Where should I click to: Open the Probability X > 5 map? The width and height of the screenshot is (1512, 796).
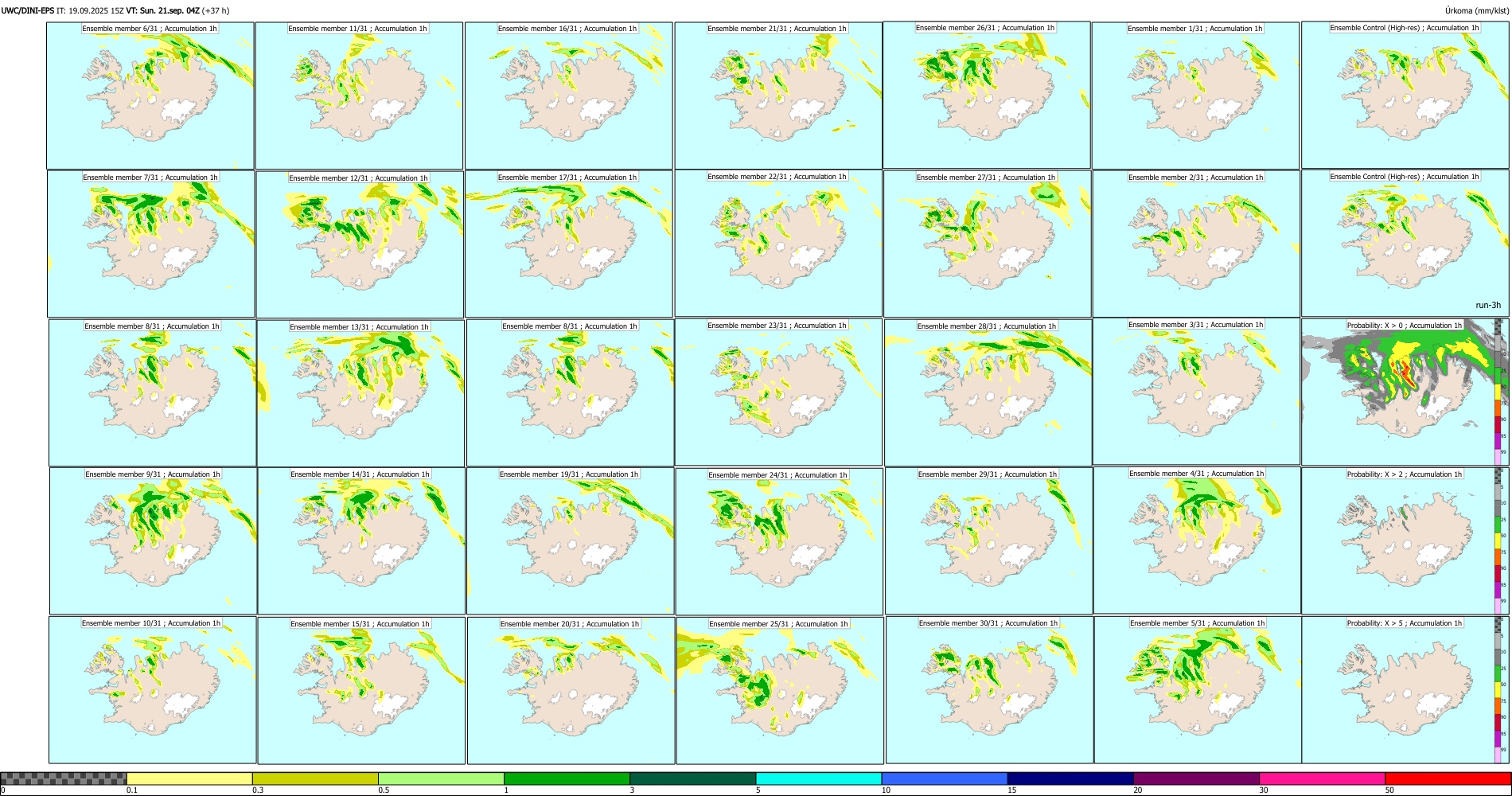(x=1405, y=689)
